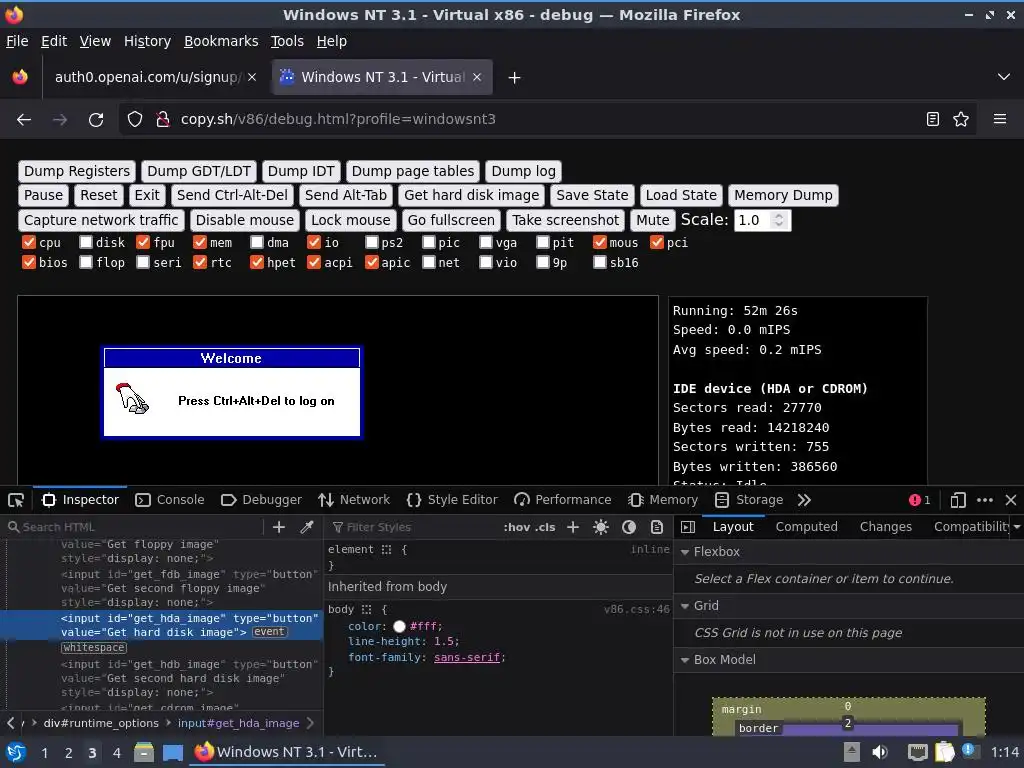Click Take screenshot button
The image size is (1024, 768).
[566, 220]
